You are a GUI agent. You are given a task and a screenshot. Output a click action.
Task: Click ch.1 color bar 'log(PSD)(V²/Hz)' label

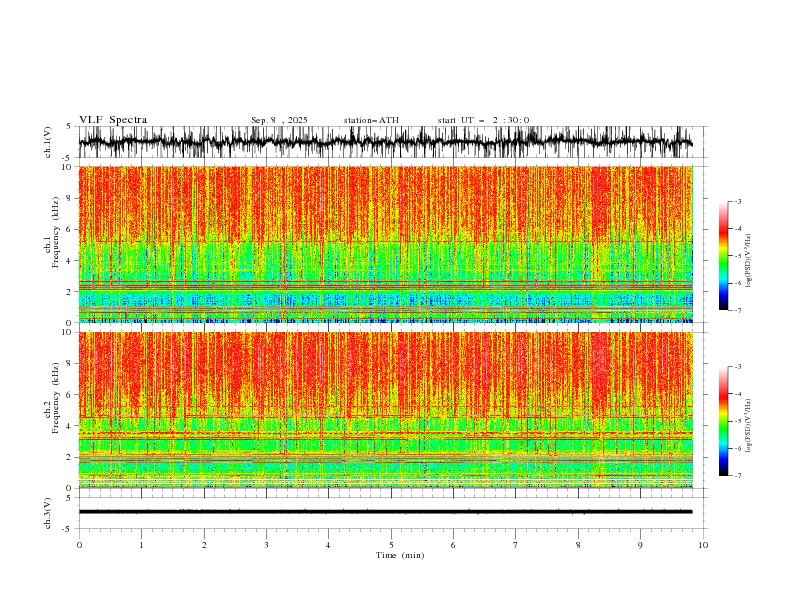click(x=749, y=261)
